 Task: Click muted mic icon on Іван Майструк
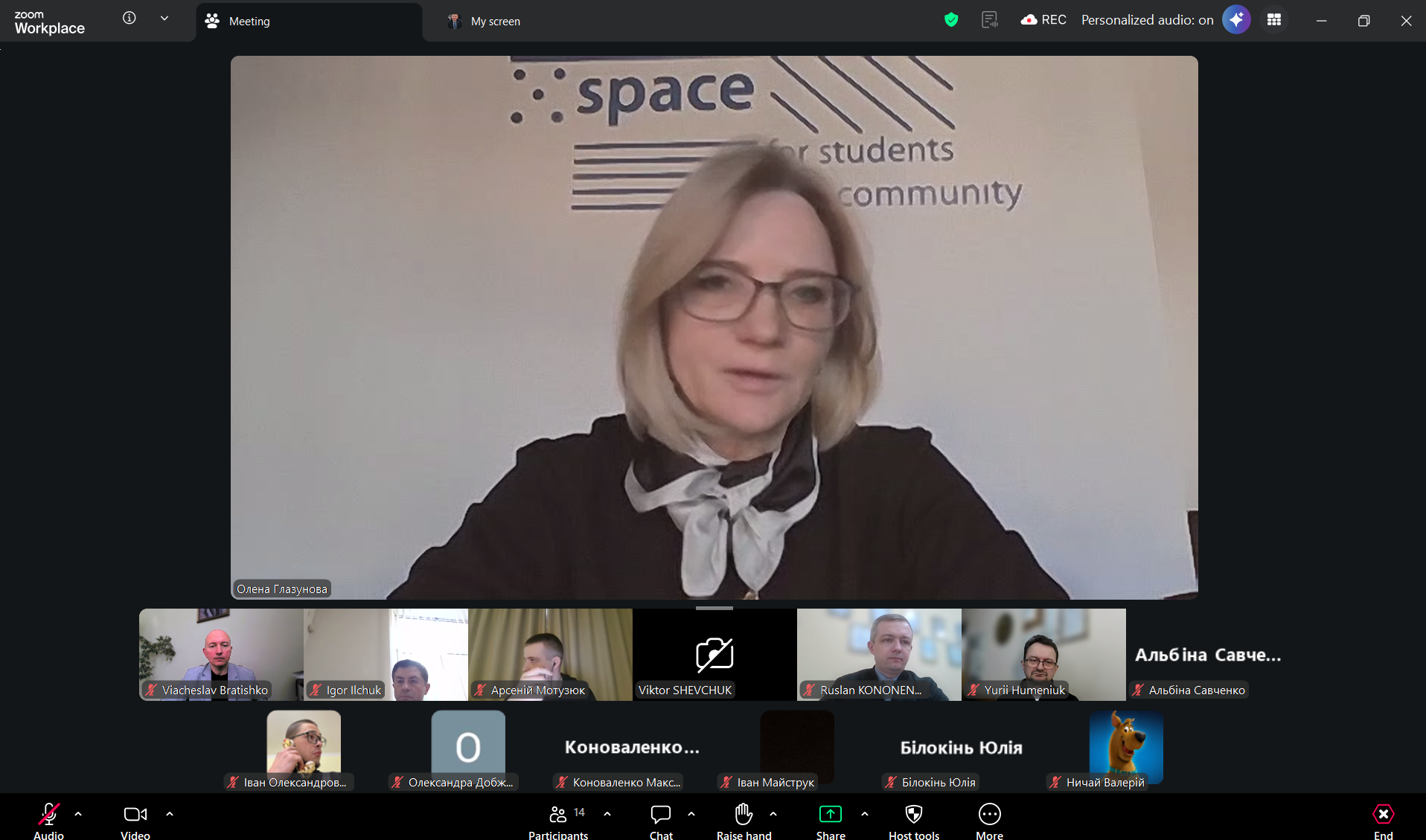(726, 782)
